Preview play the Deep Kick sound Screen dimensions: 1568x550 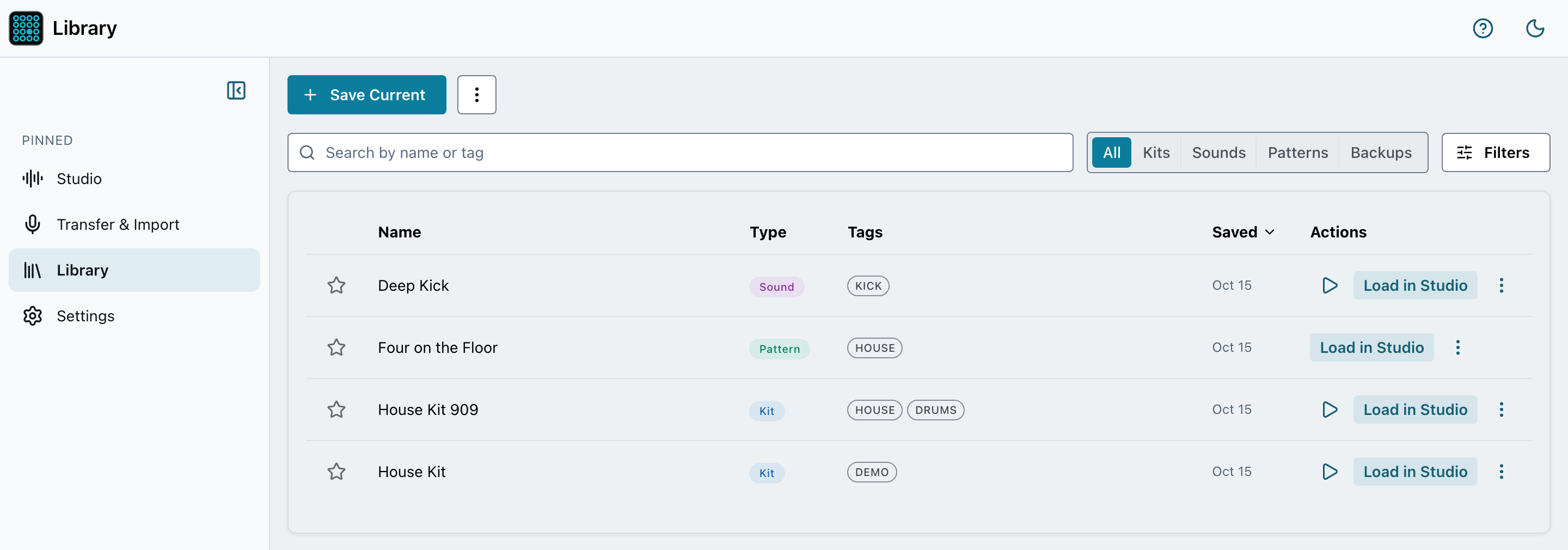(1330, 285)
